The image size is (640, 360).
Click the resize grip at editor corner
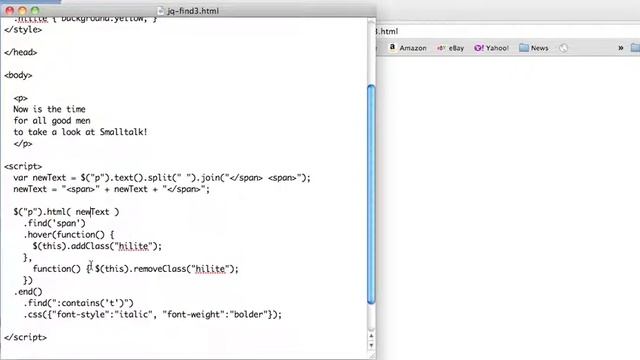coord(371,356)
